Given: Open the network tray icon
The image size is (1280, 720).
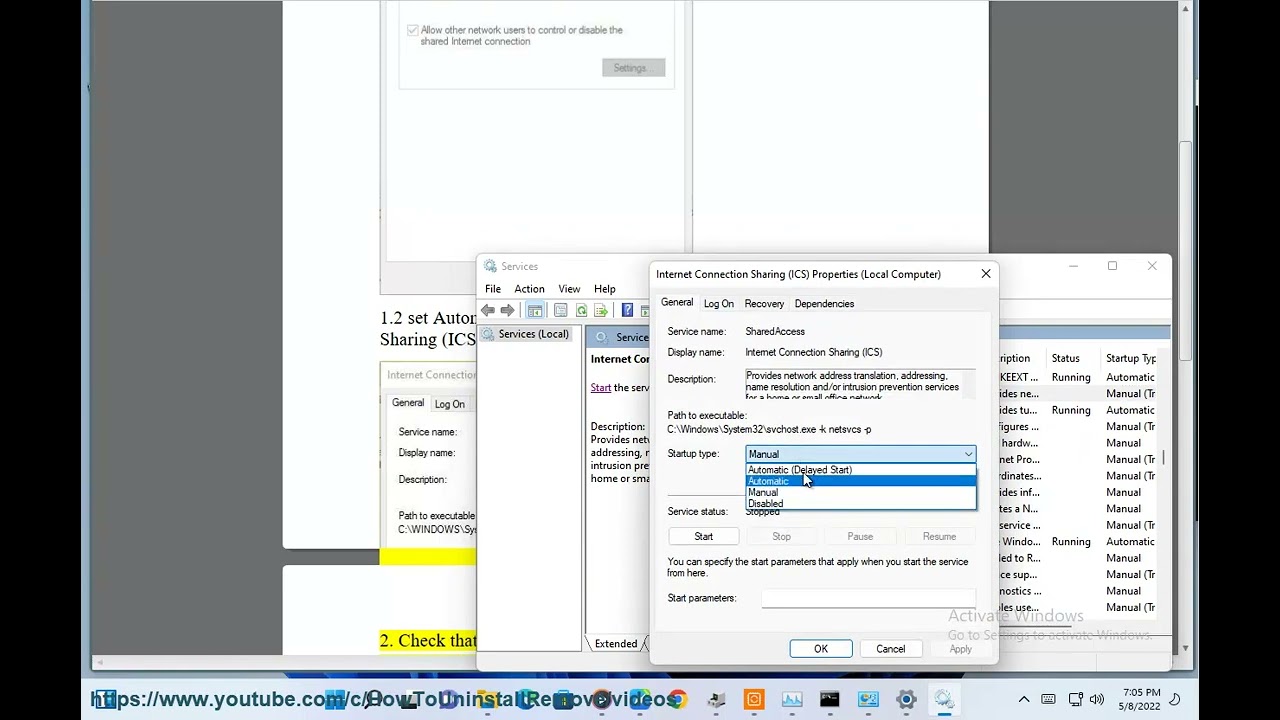Looking at the screenshot, I should tap(1076, 700).
